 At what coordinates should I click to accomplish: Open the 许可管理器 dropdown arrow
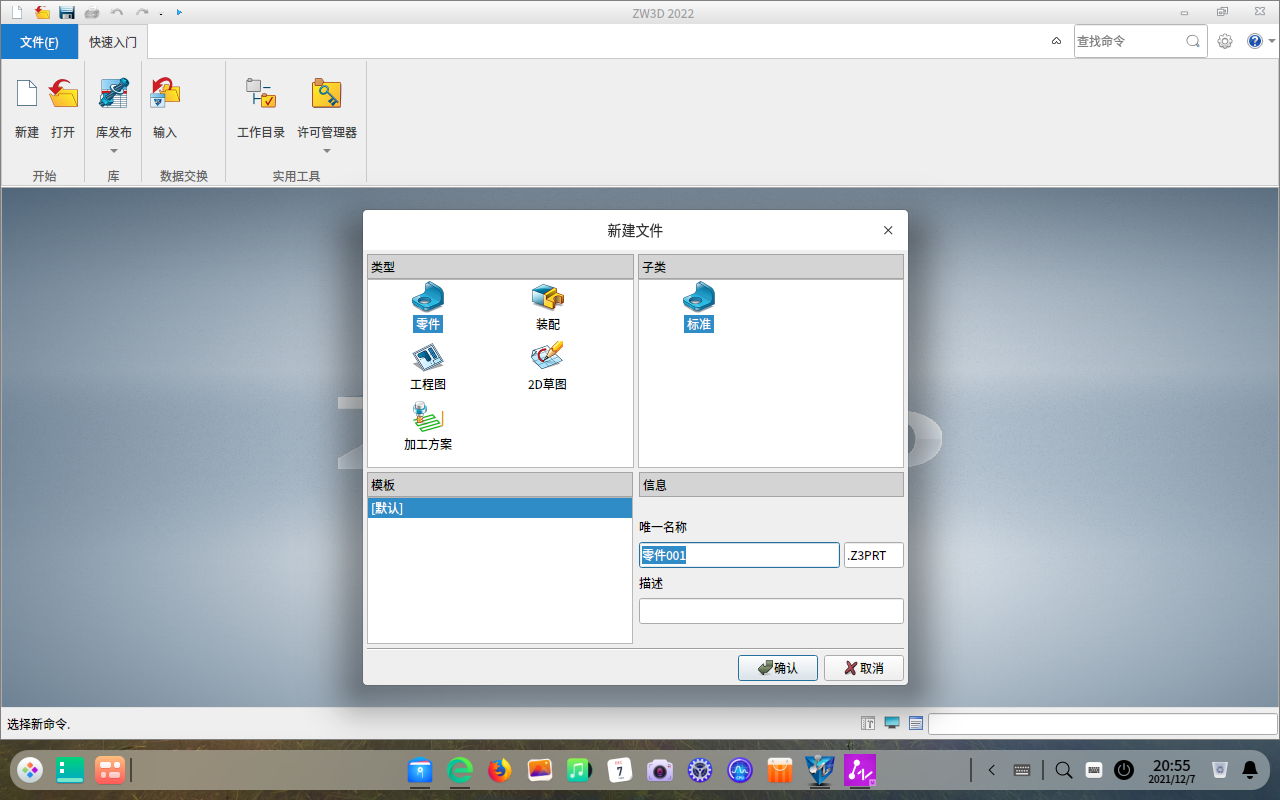[326, 149]
